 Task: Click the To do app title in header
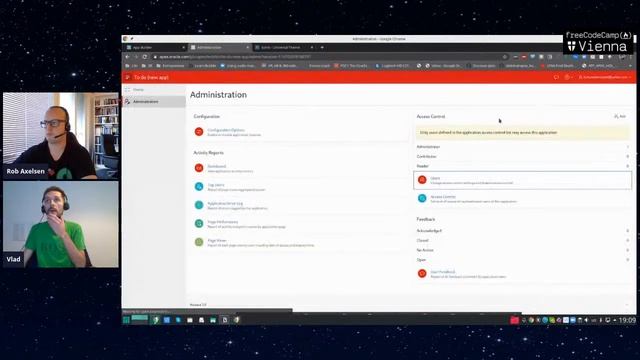(x=151, y=77)
